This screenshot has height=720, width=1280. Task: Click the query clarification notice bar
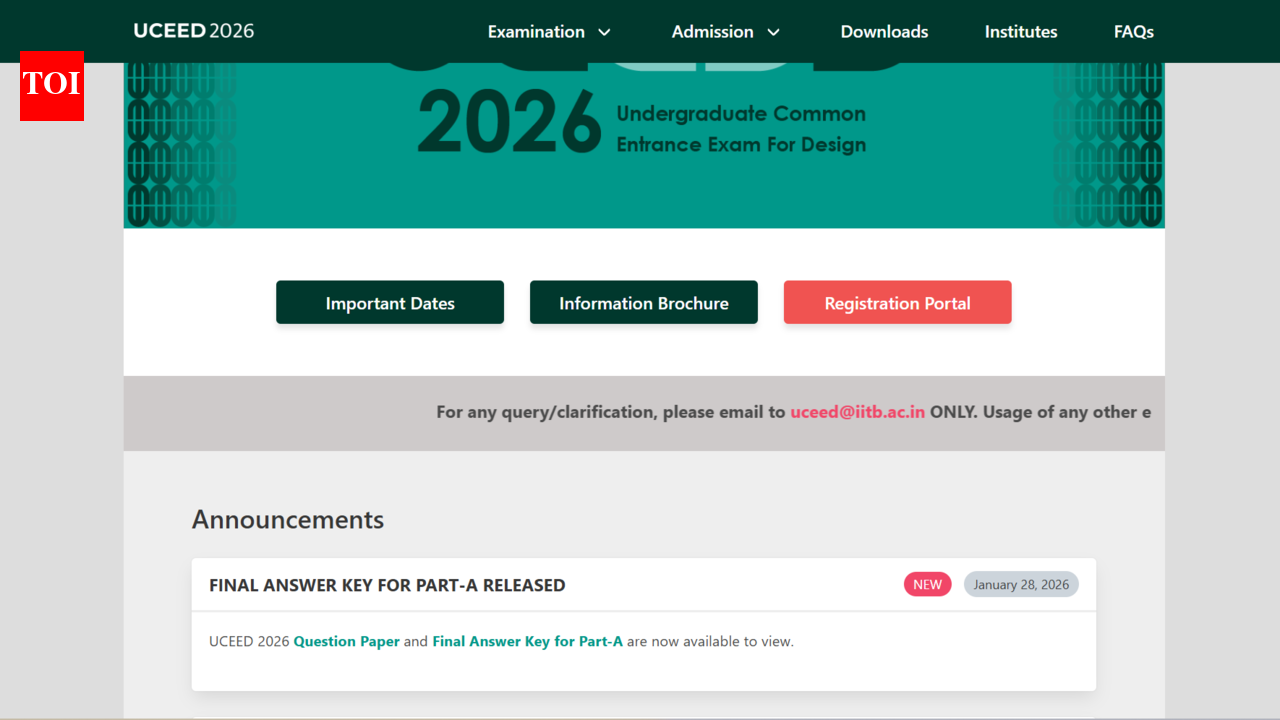(x=643, y=412)
